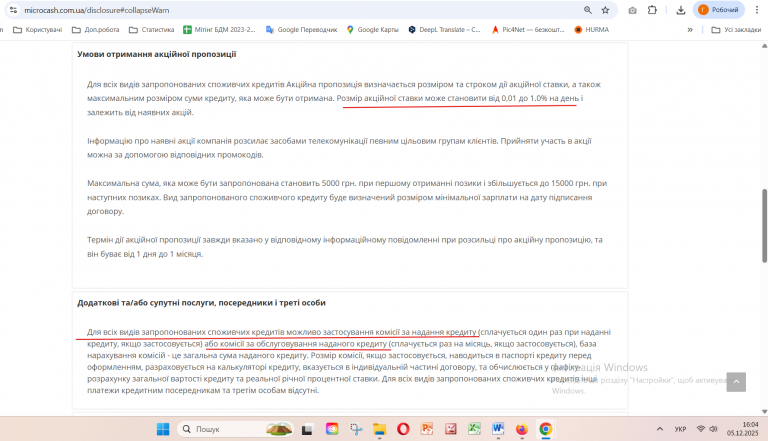Collapse the Умови отримання акційної пропозиції section
This screenshot has height=441, width=768.
point(156,54)
